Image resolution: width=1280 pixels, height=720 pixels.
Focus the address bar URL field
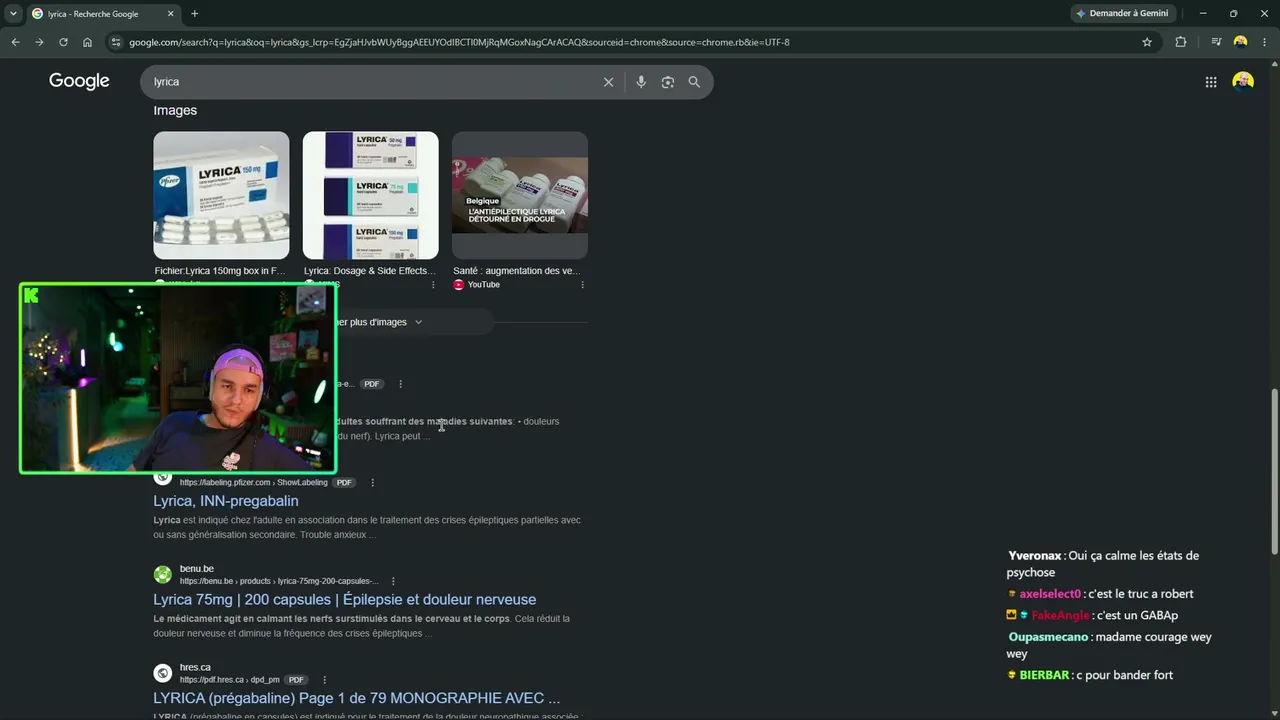(630, 42)
